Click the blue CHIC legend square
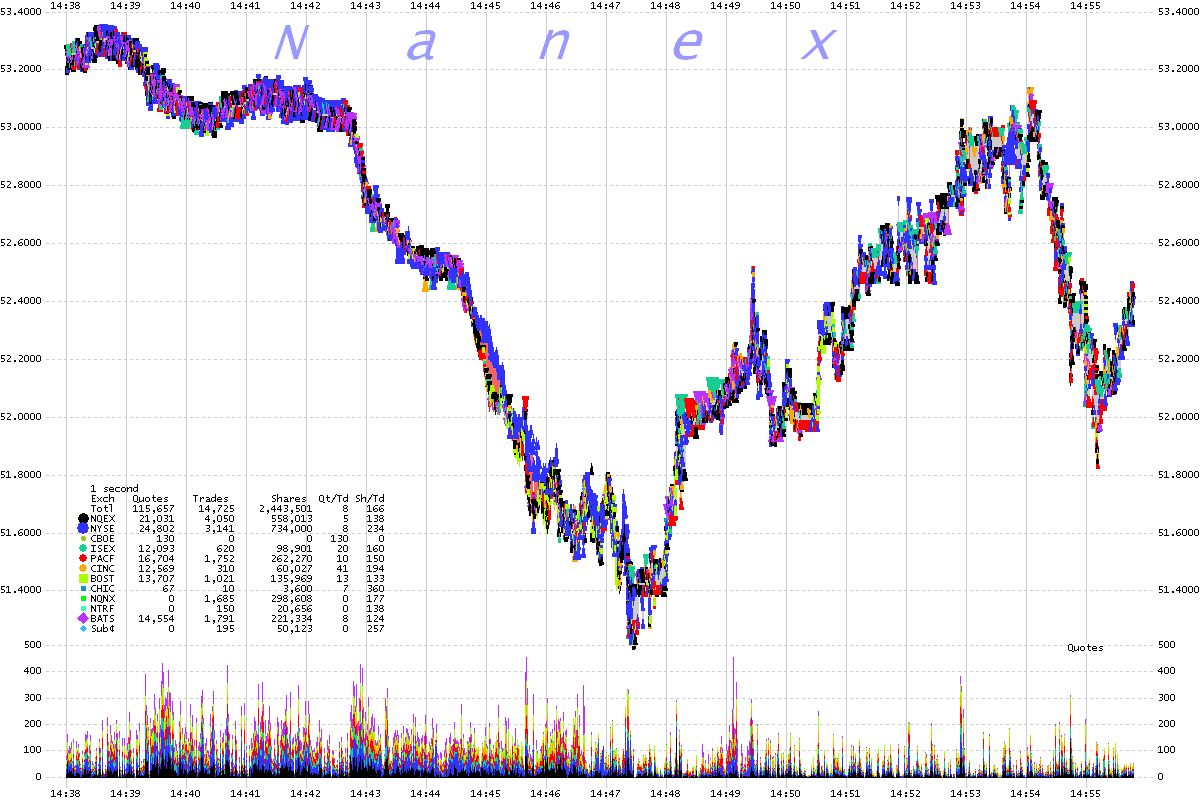This screenshot has height=800, width=1200. [x=82, y=588]
